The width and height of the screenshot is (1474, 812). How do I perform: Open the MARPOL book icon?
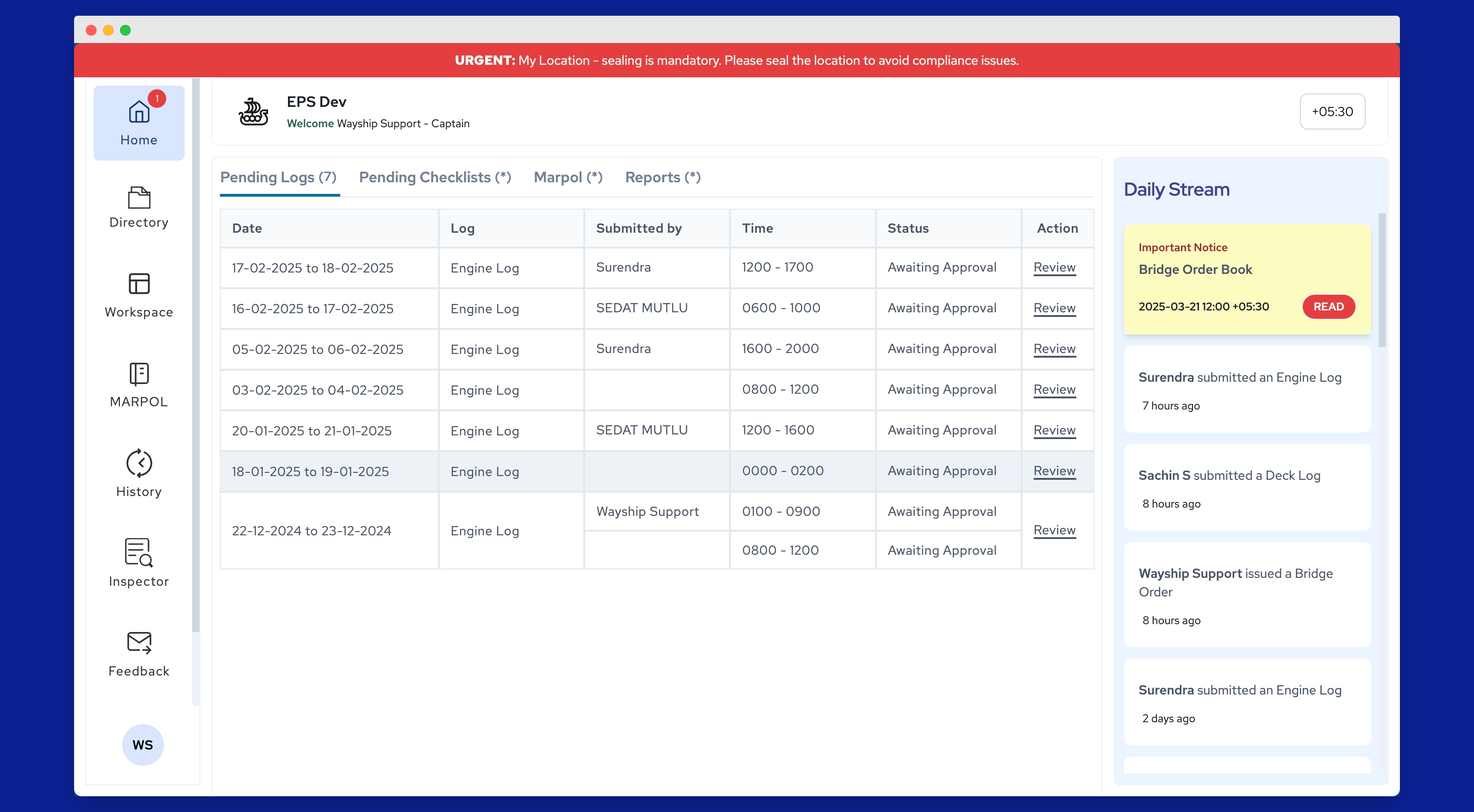coord(138,374)
